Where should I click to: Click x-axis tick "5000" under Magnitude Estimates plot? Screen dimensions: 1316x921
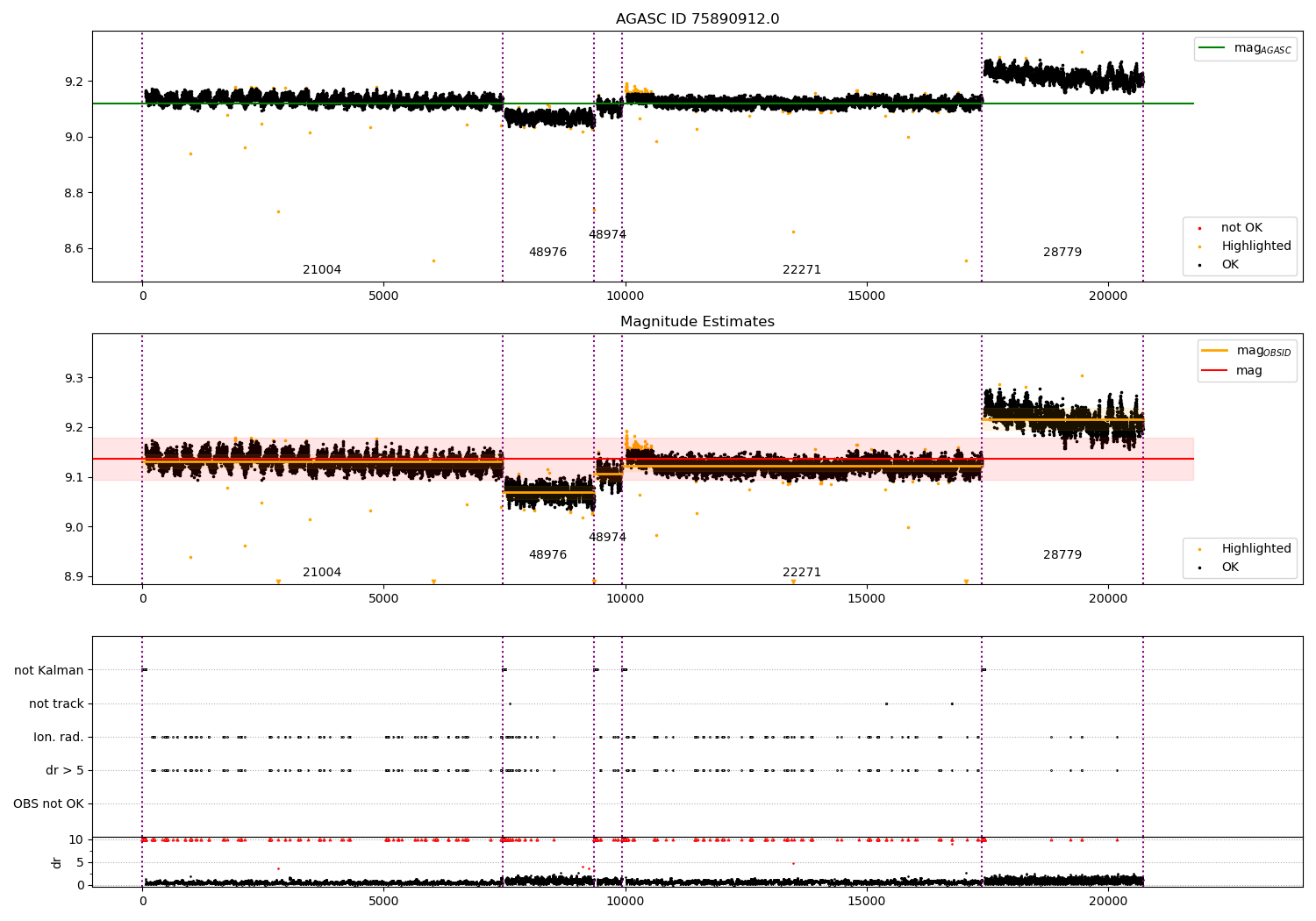tap(383, 599)
